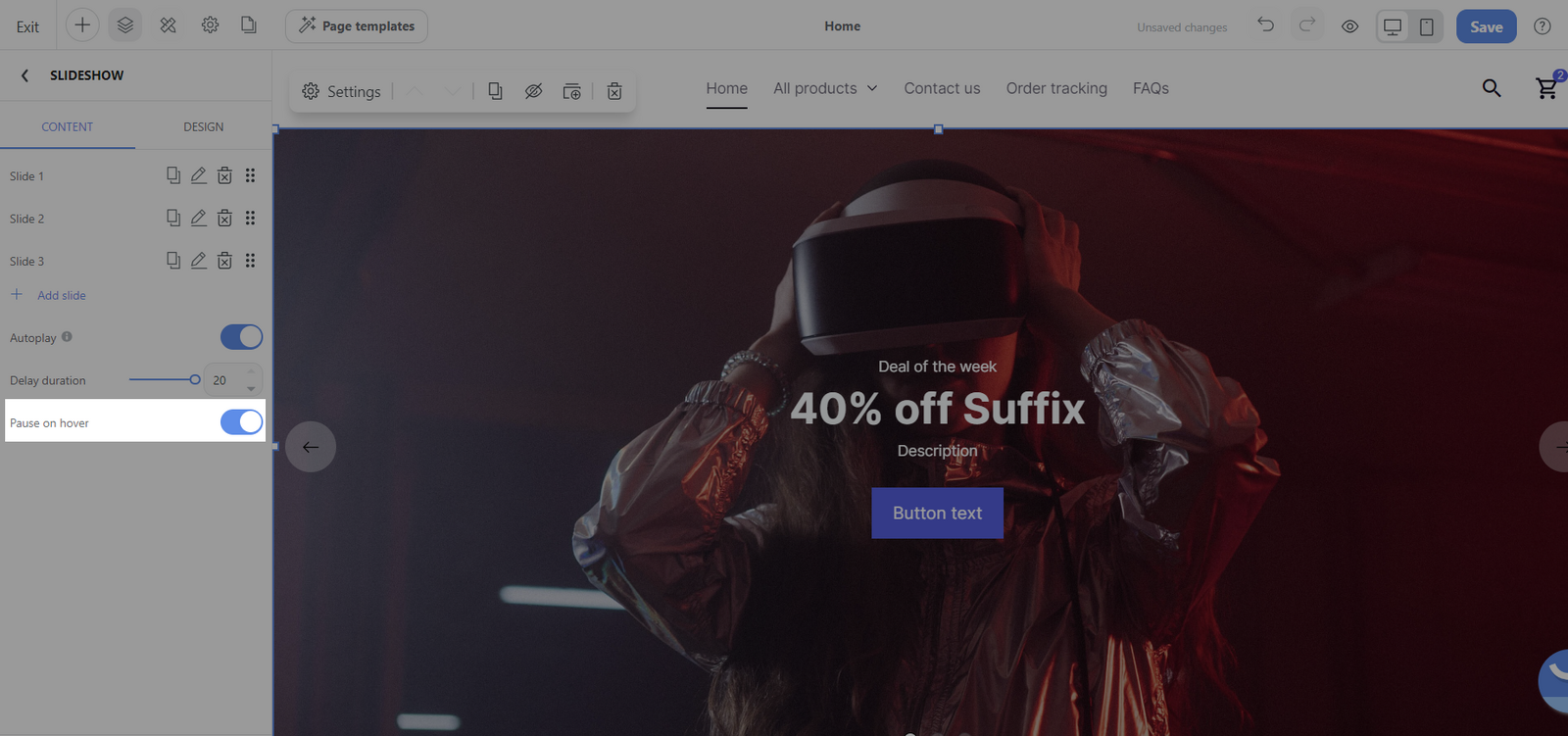Open site settings gear in top bar
The width and height of the screenshot is (1568, 736).
pos(210,25)
